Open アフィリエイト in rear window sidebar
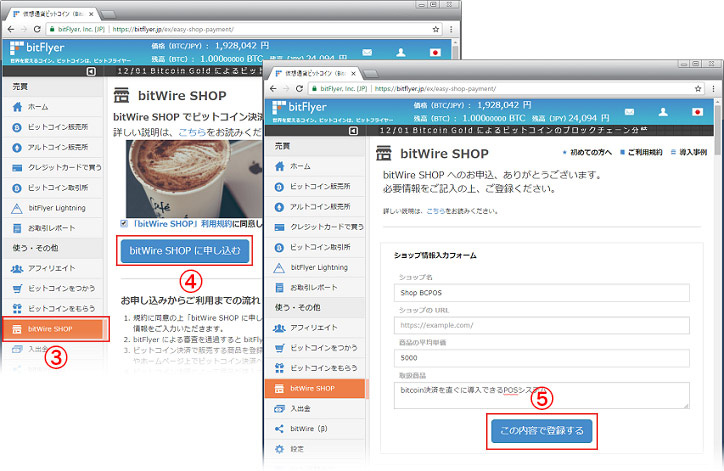724x471 pixels. coord(53,268)
